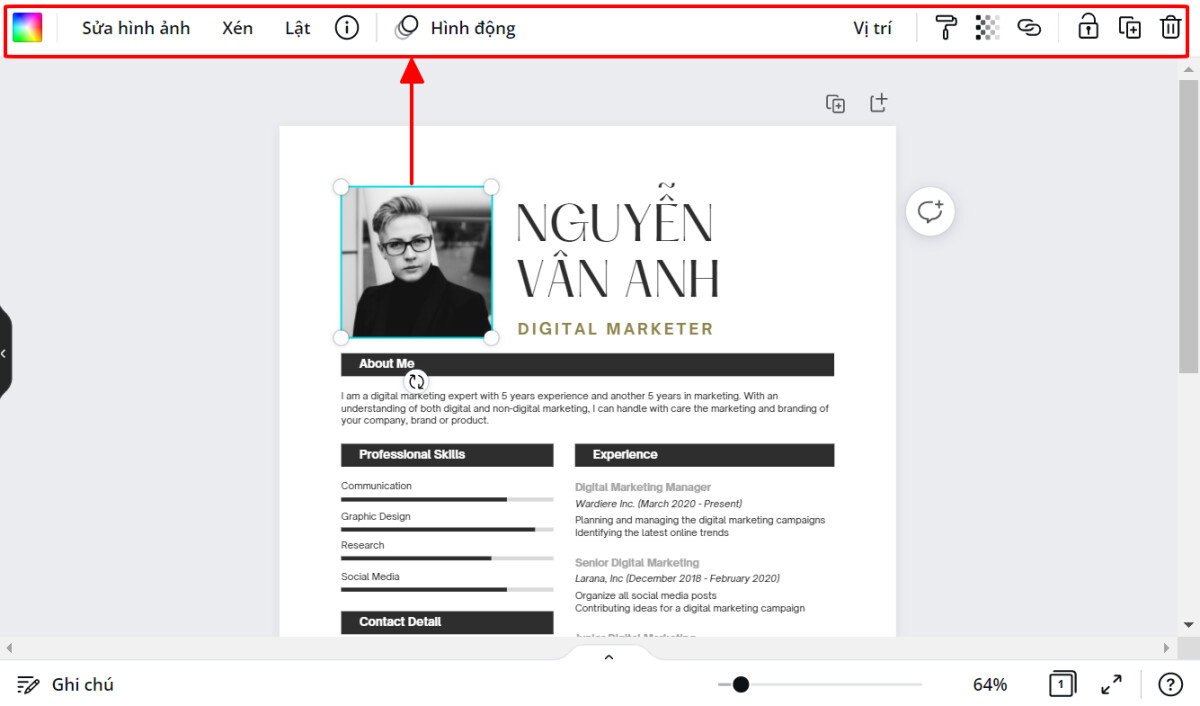
Task: Click duplicate page icon above canvas
Action: tap(835, 103)
